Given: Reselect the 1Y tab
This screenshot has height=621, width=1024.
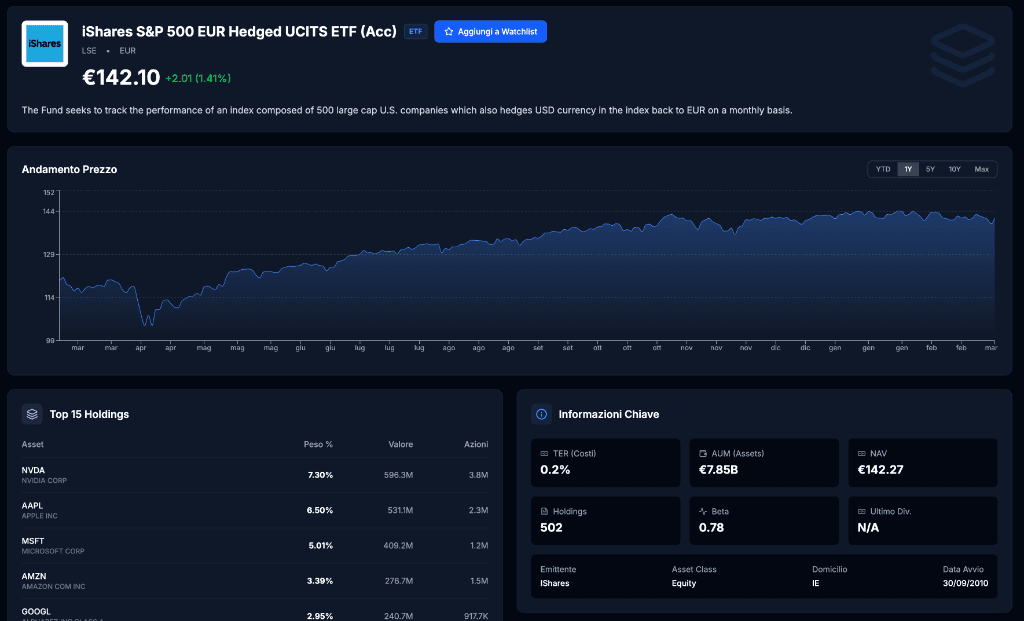Looking at the screenshot, I should click(908, 169).
